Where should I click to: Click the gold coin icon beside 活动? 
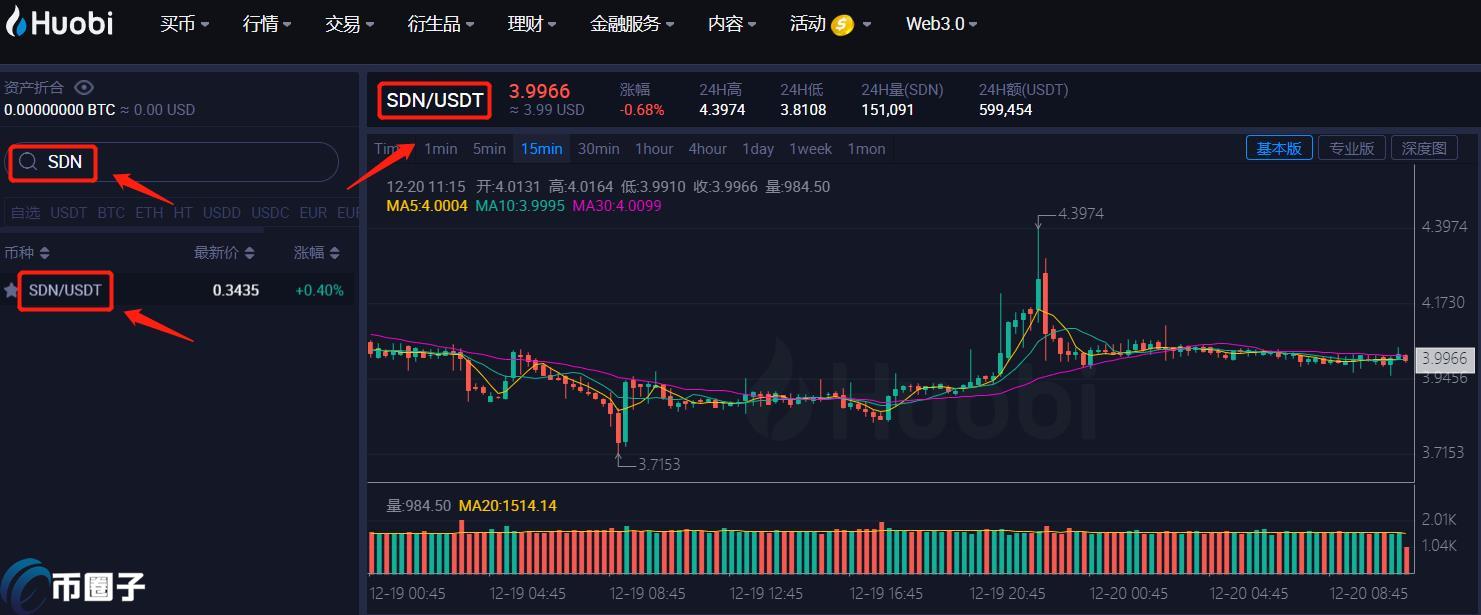point(842,25)
